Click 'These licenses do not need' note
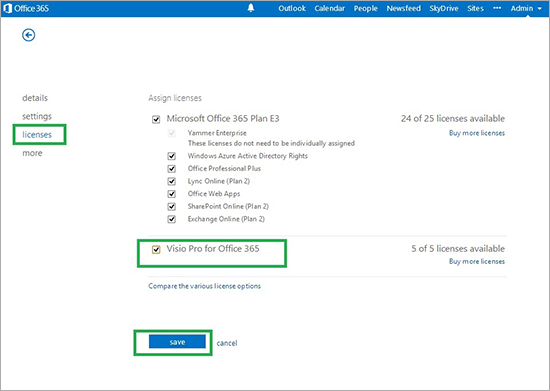The height and width of the screenshot is (391, 550). [271, 143]
